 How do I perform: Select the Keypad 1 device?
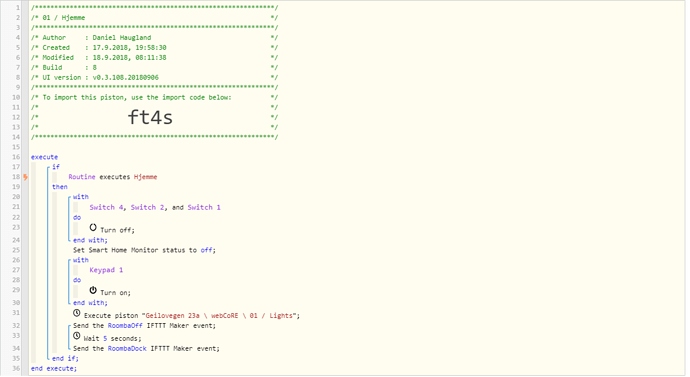106,270
